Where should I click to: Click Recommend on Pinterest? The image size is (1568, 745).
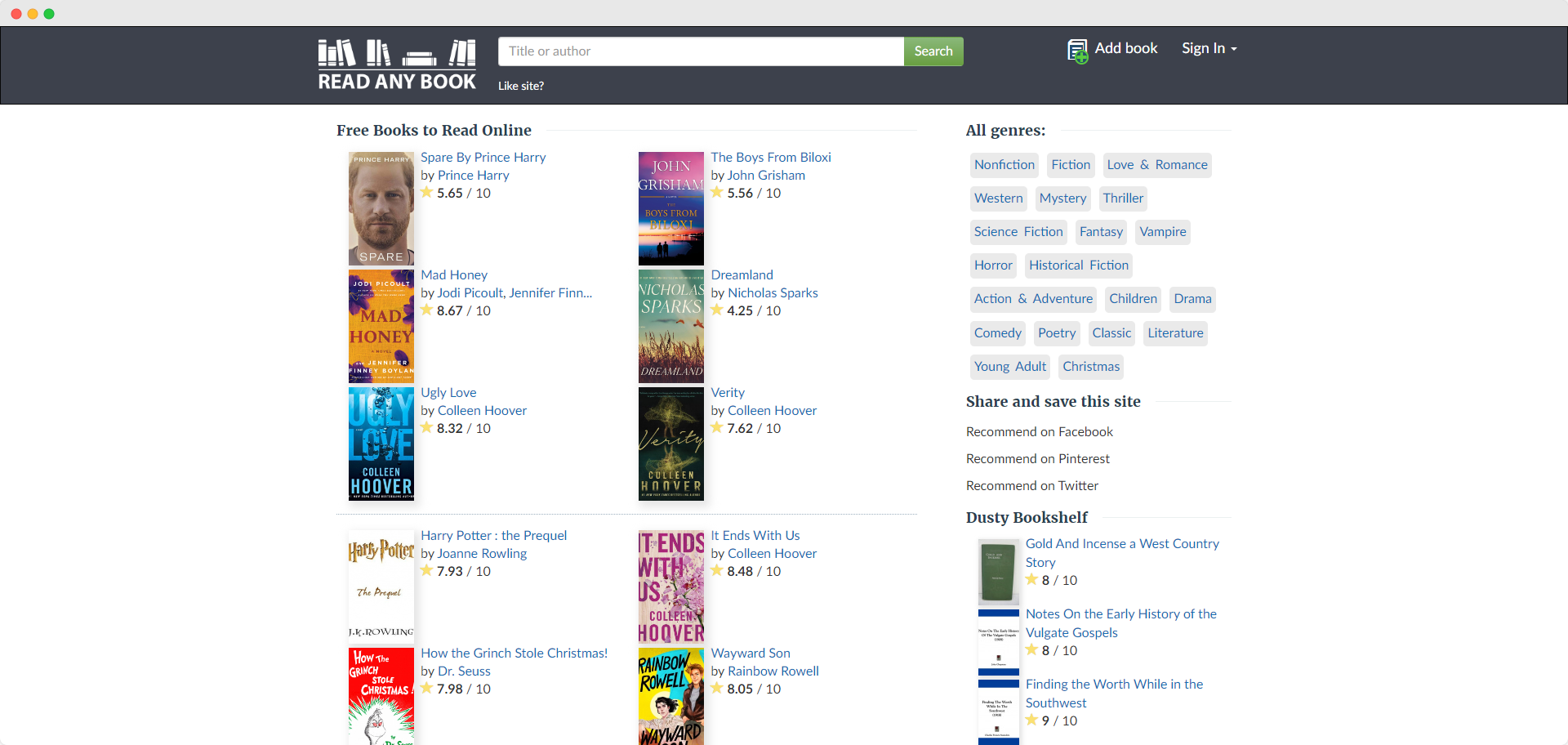pos(1038,459)
